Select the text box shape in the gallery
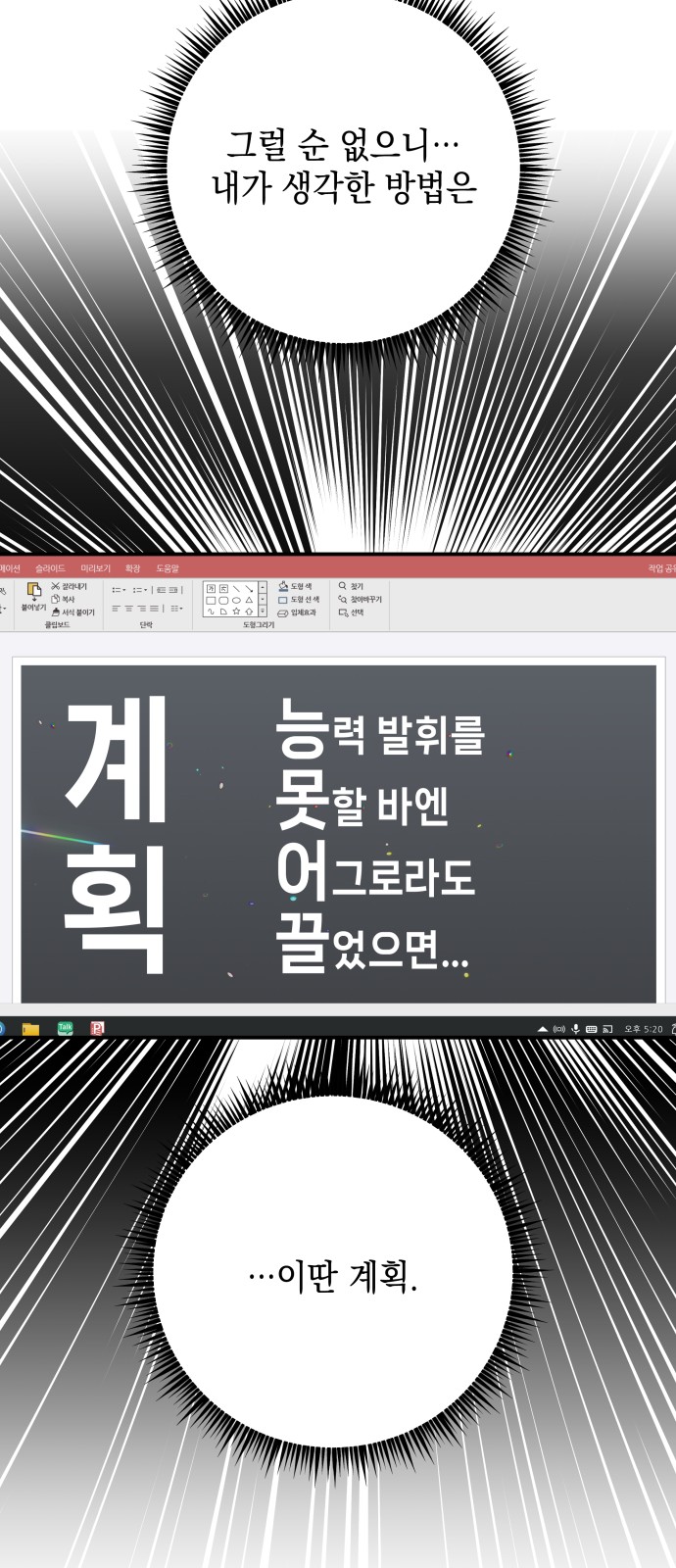Screen dimensions: 676x1568 211,588
